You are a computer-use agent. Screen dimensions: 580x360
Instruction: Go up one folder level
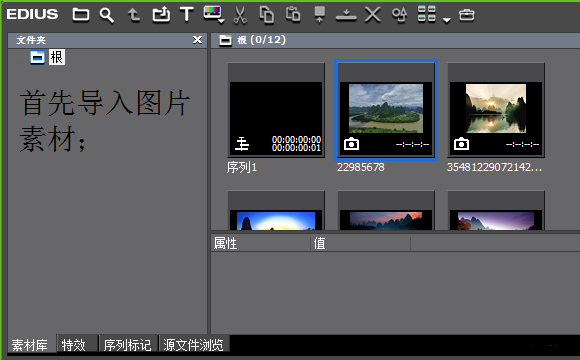[x=133, y=15]
